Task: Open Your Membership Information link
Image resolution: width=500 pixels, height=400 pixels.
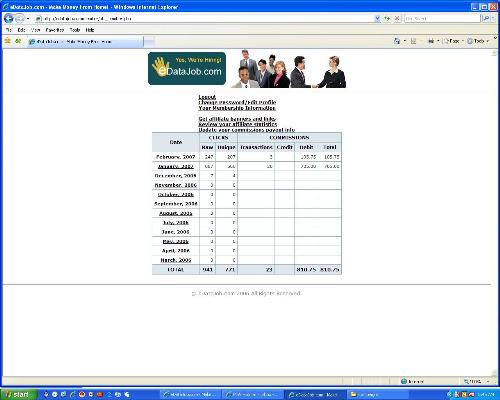Action: tap(237, 108)
